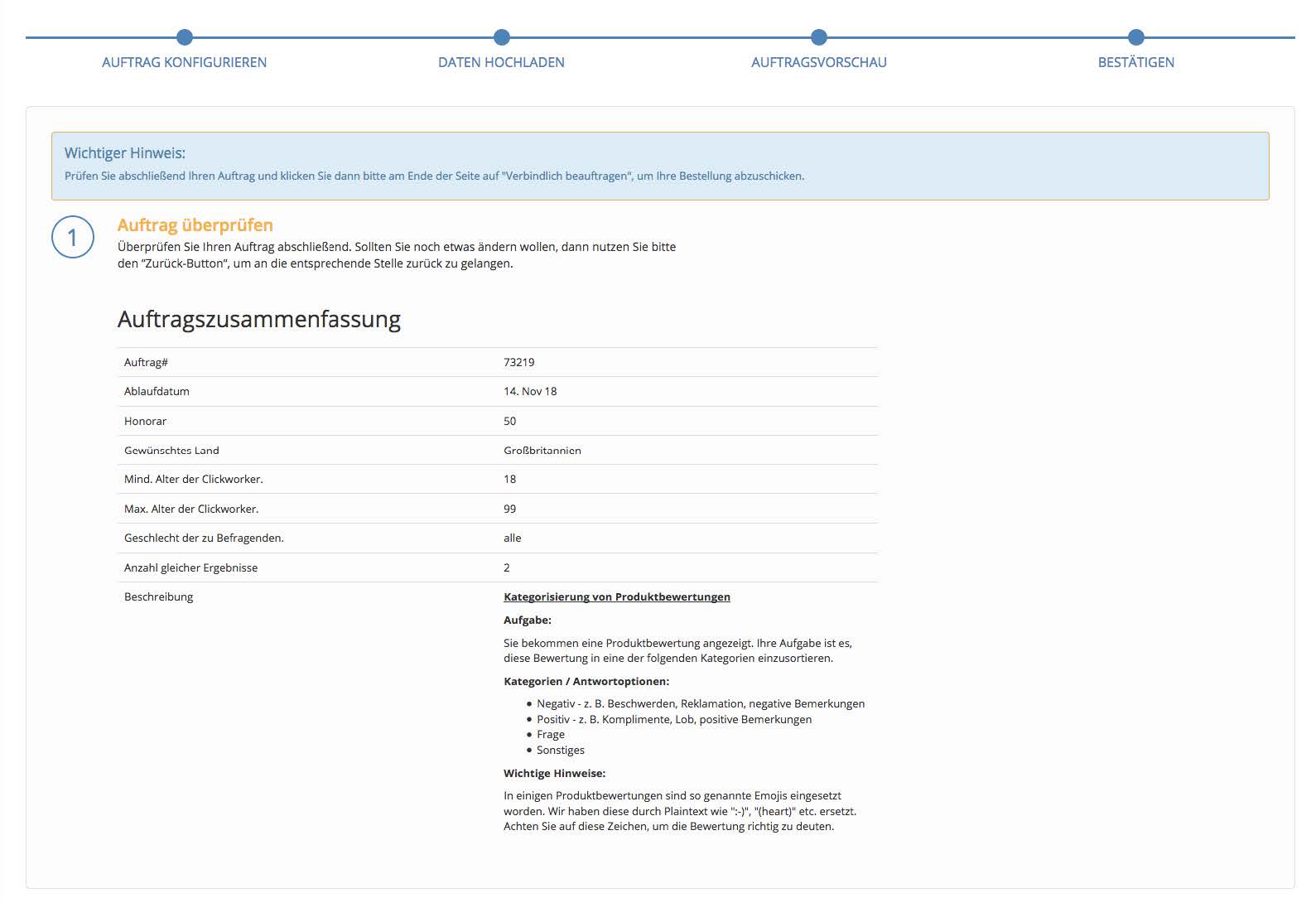Screen dimensions: 1316x903
Task: Jump to the Bestätigen step
Action: [1135, 62]
